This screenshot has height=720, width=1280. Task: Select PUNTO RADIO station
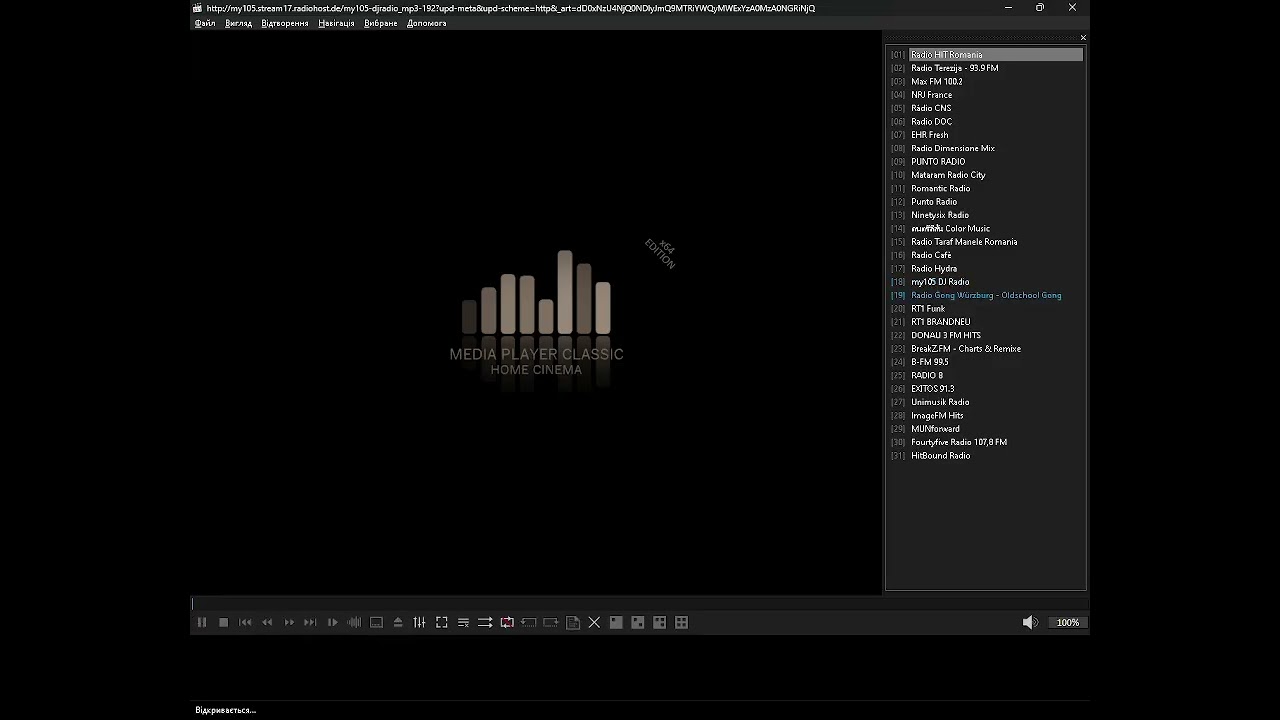pos(986,162)
